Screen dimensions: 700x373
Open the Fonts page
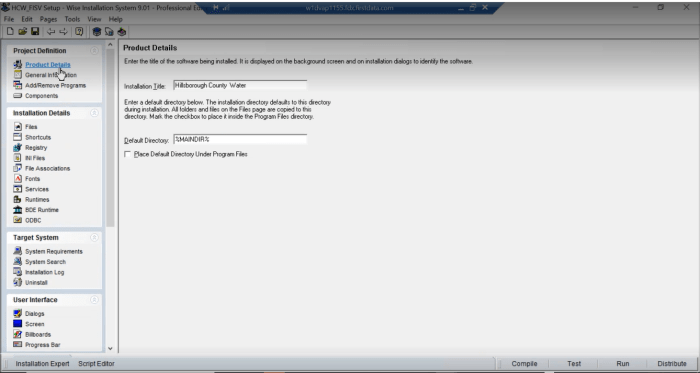point(32,178)
